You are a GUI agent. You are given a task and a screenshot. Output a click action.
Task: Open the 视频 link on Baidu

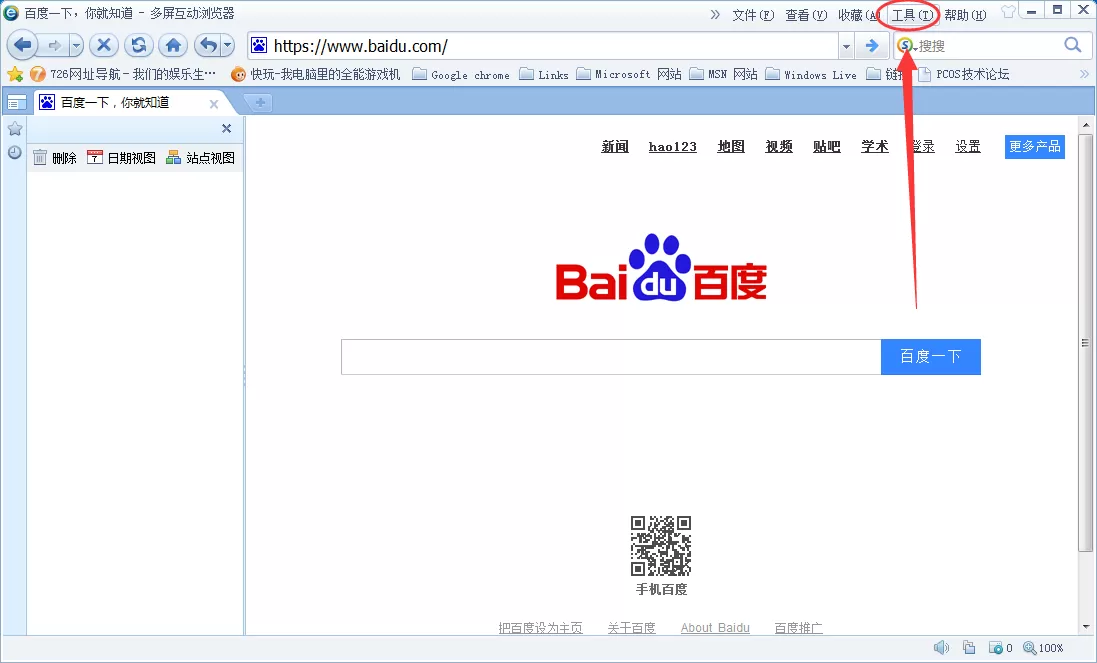(779, 146)
